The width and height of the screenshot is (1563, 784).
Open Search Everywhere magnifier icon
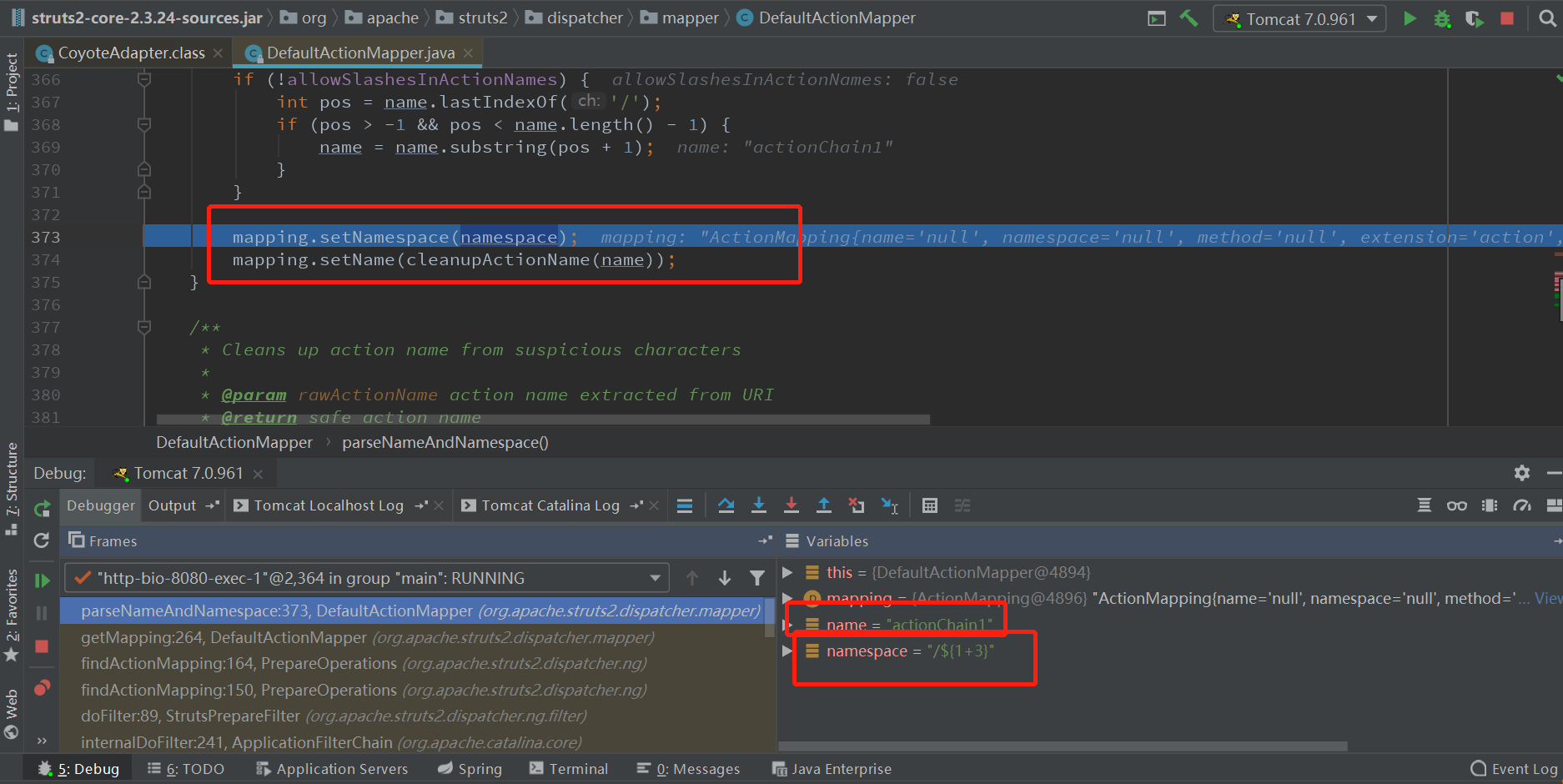coord(1547,18)
